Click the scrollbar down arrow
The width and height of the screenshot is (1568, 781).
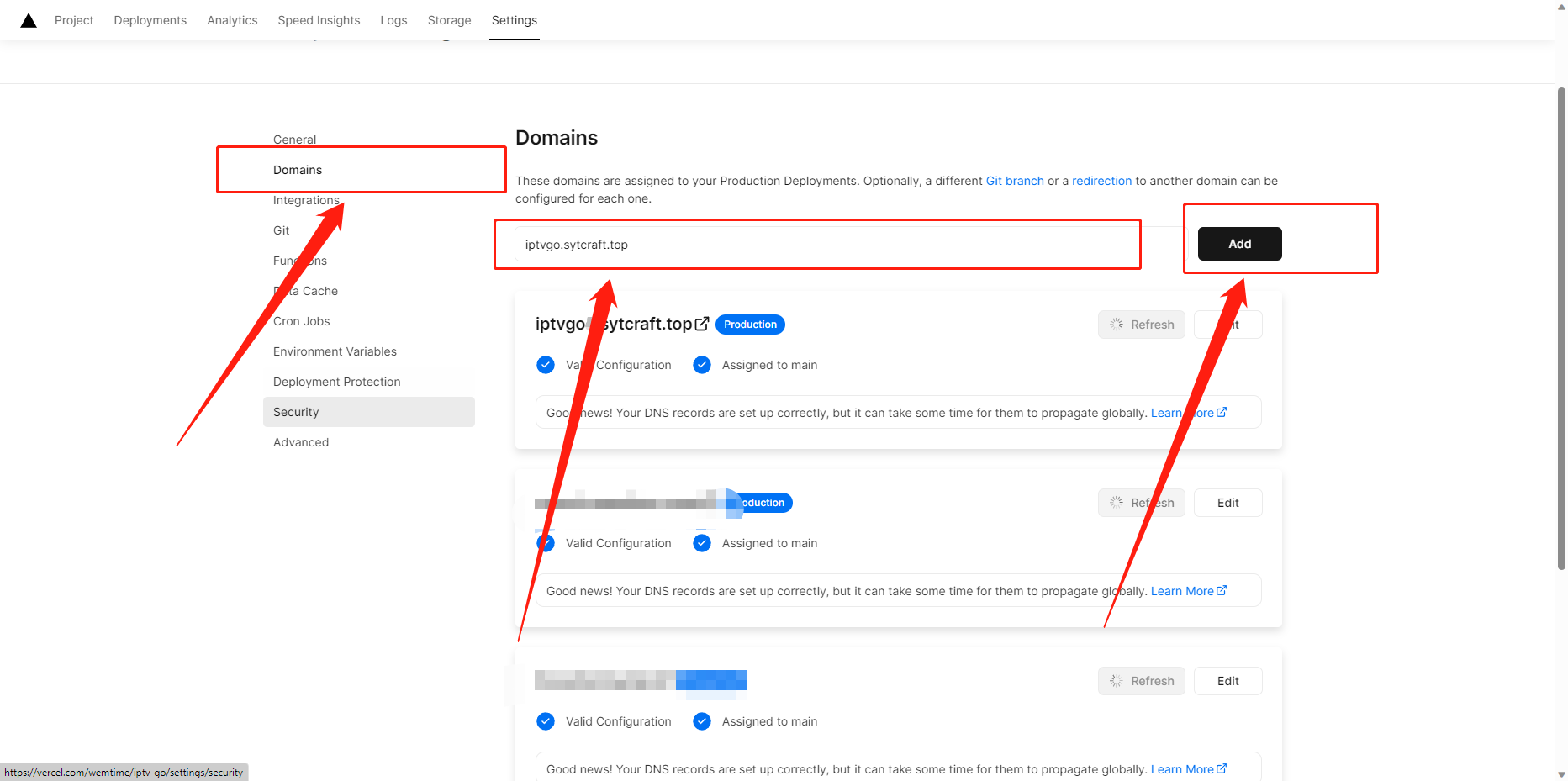pos(1561,774)
